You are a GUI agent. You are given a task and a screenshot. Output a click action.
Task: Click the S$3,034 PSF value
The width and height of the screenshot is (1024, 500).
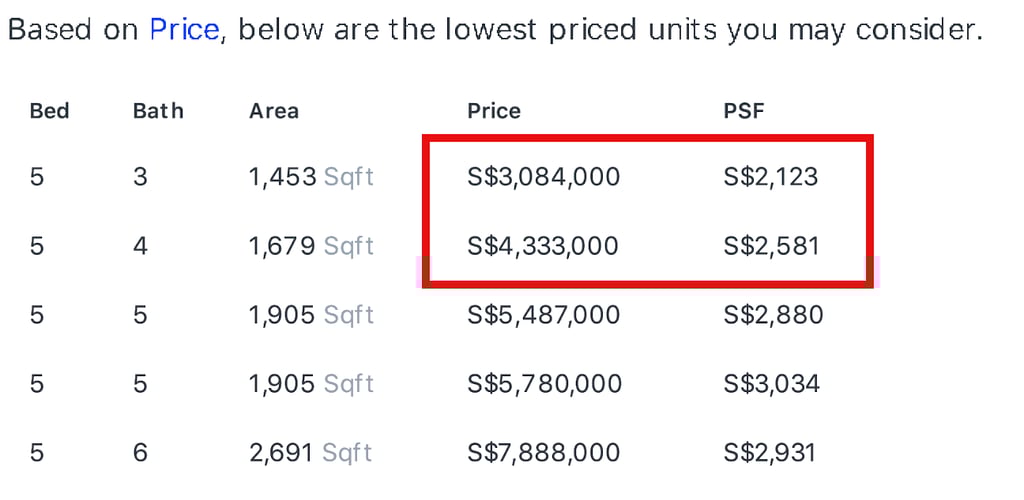click(x=772, y=384)
